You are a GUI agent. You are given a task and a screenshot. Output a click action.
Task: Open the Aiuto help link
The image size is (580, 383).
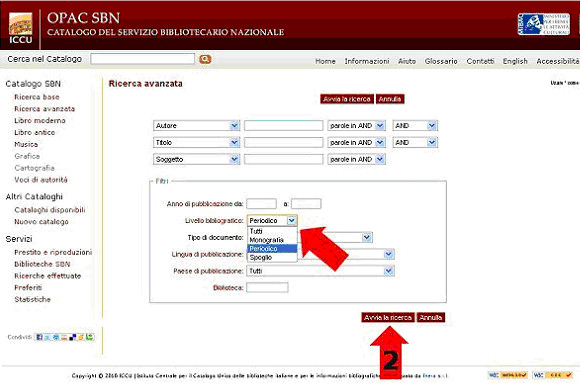tap(407, 61)
